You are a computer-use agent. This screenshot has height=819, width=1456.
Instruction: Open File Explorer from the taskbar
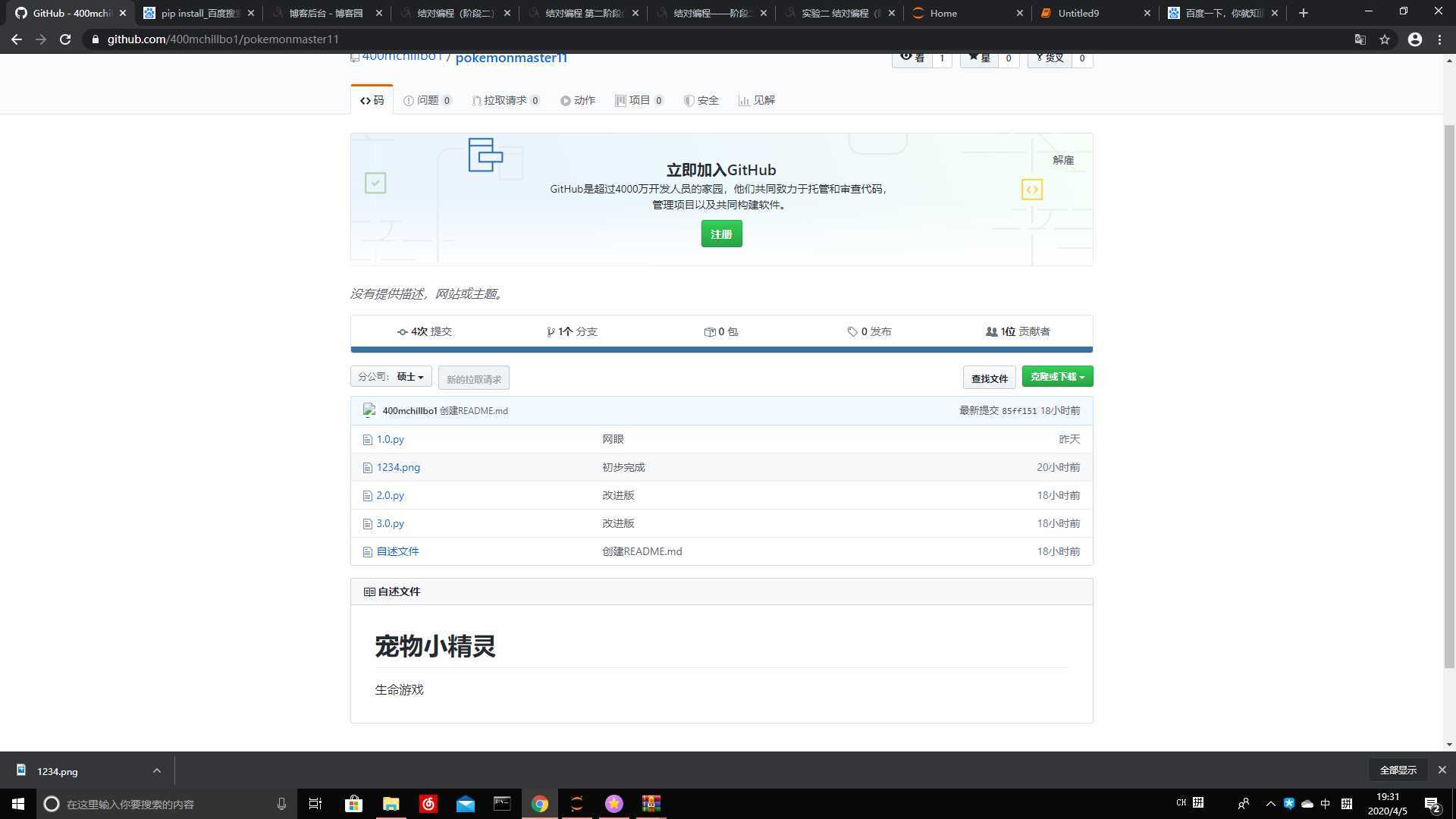coord(391,804)
